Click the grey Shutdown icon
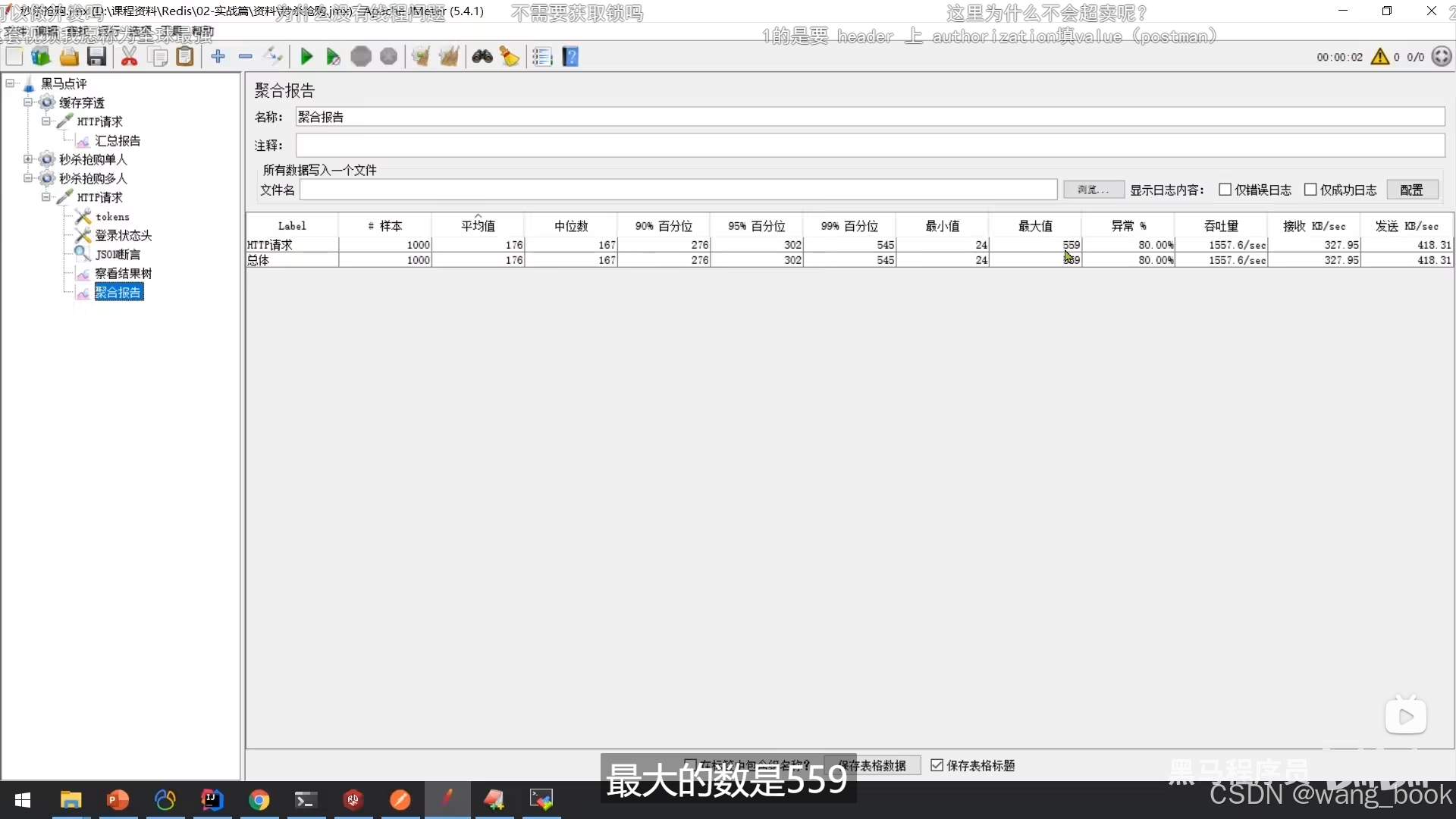 click(388, 57)
